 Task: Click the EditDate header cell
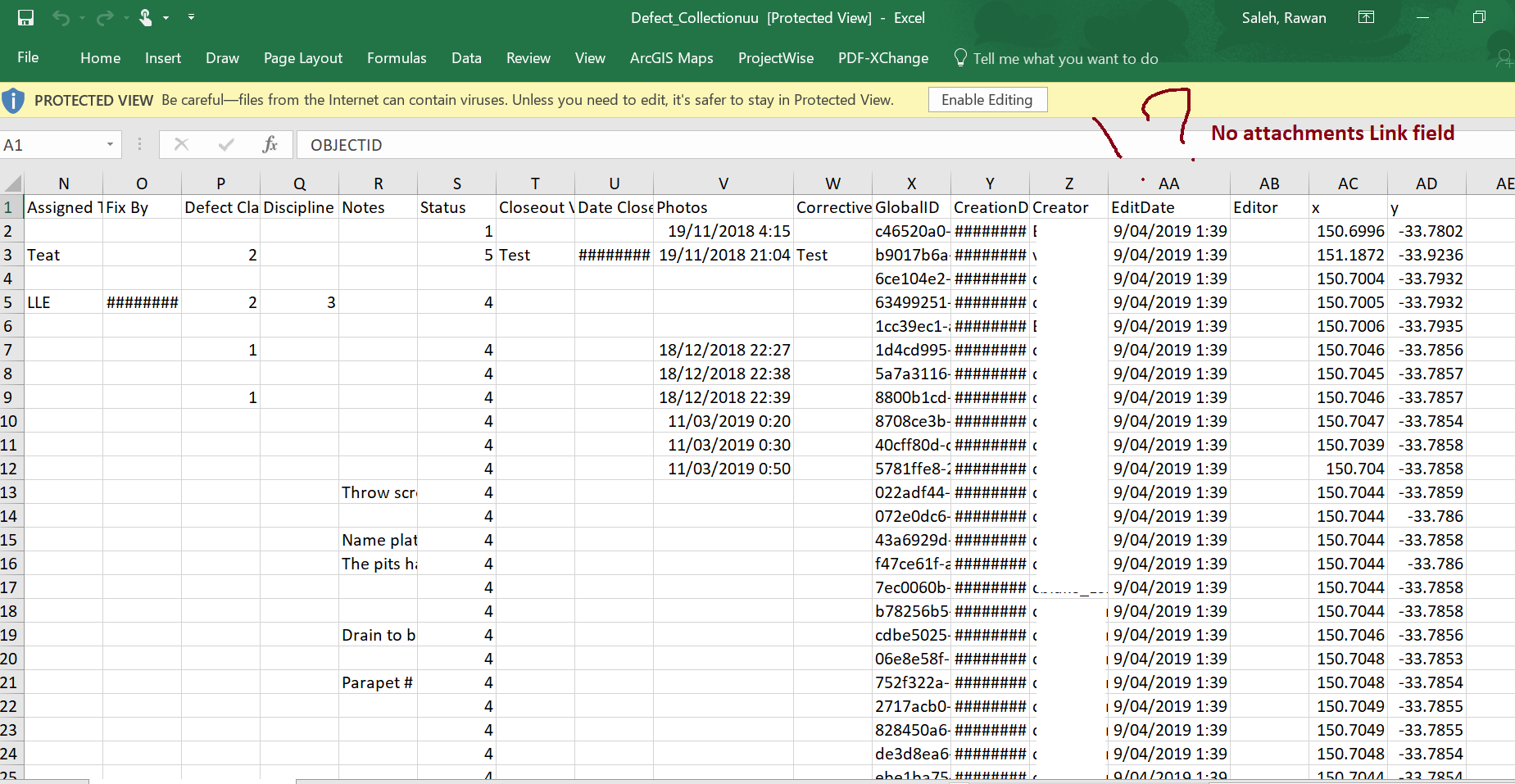(x=1169, y=207)
